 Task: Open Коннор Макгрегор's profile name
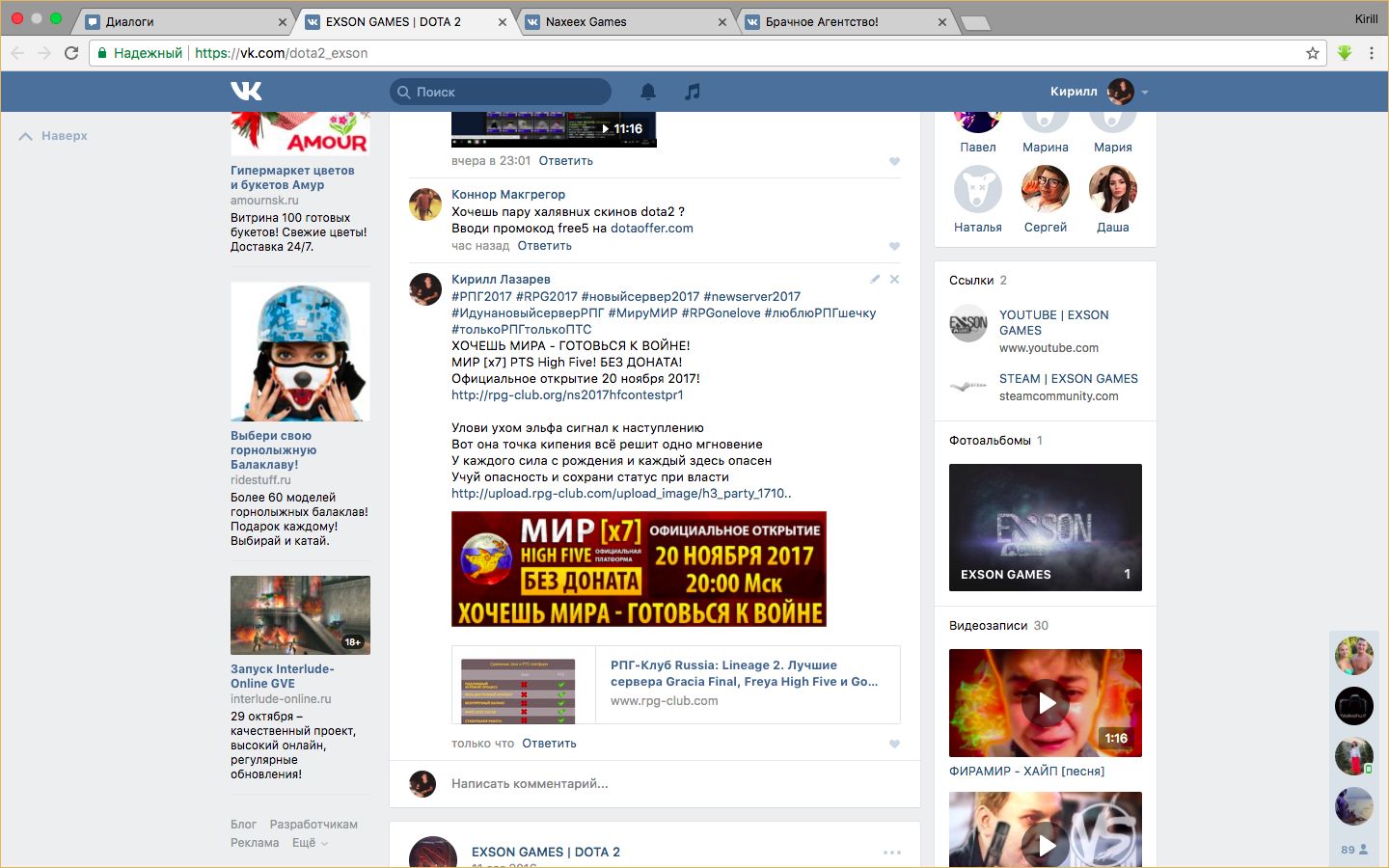click(508, 195)
